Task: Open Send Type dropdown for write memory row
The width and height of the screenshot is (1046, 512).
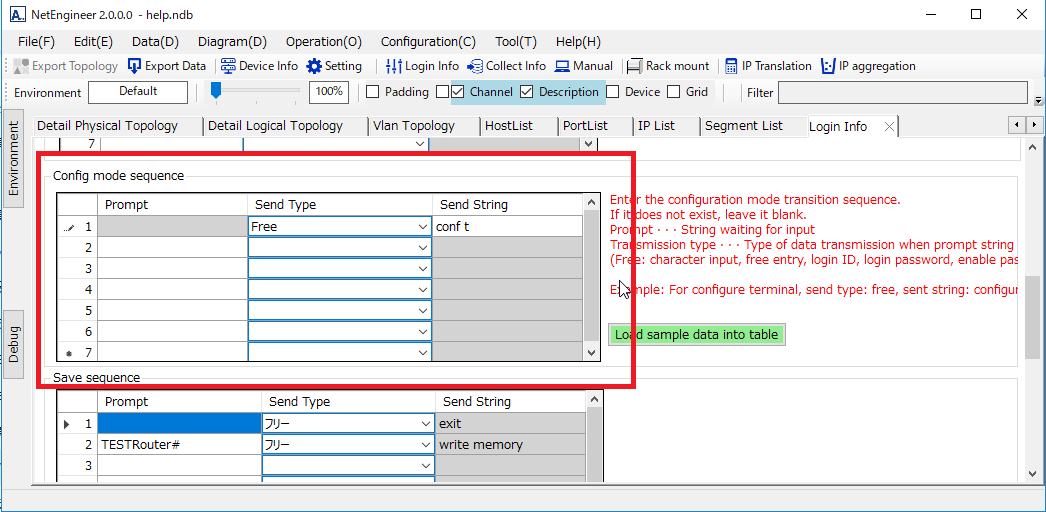Action: tap(425, 444)
